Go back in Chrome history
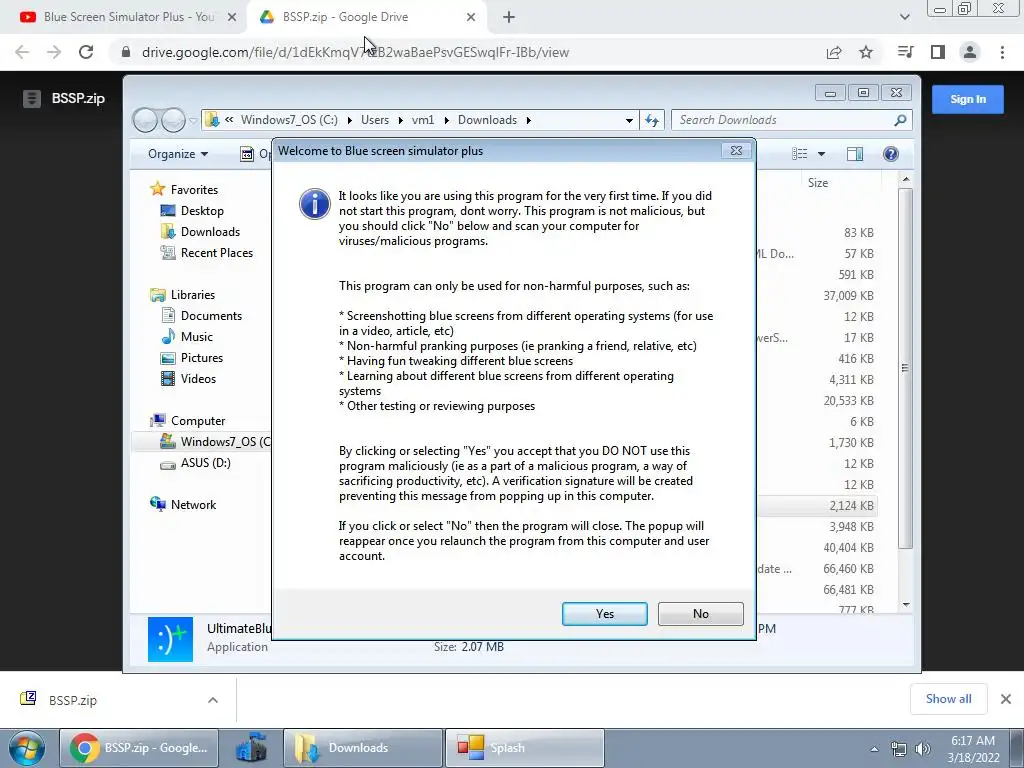Viewport: 1024px width, 768px height. click(22, 52)
